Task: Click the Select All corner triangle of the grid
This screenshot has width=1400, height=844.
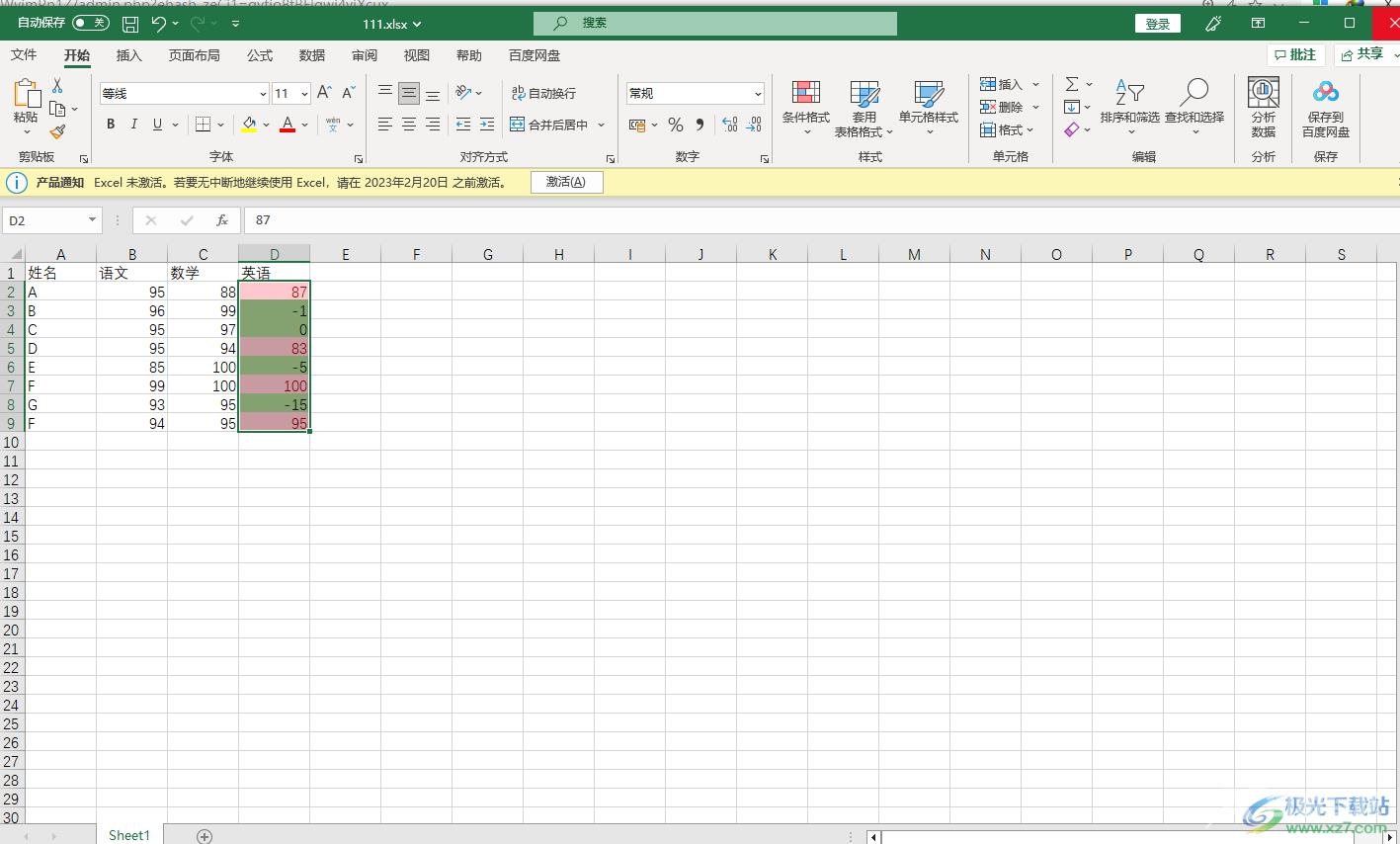Action: pyautogui.click(x=14, y=254)
